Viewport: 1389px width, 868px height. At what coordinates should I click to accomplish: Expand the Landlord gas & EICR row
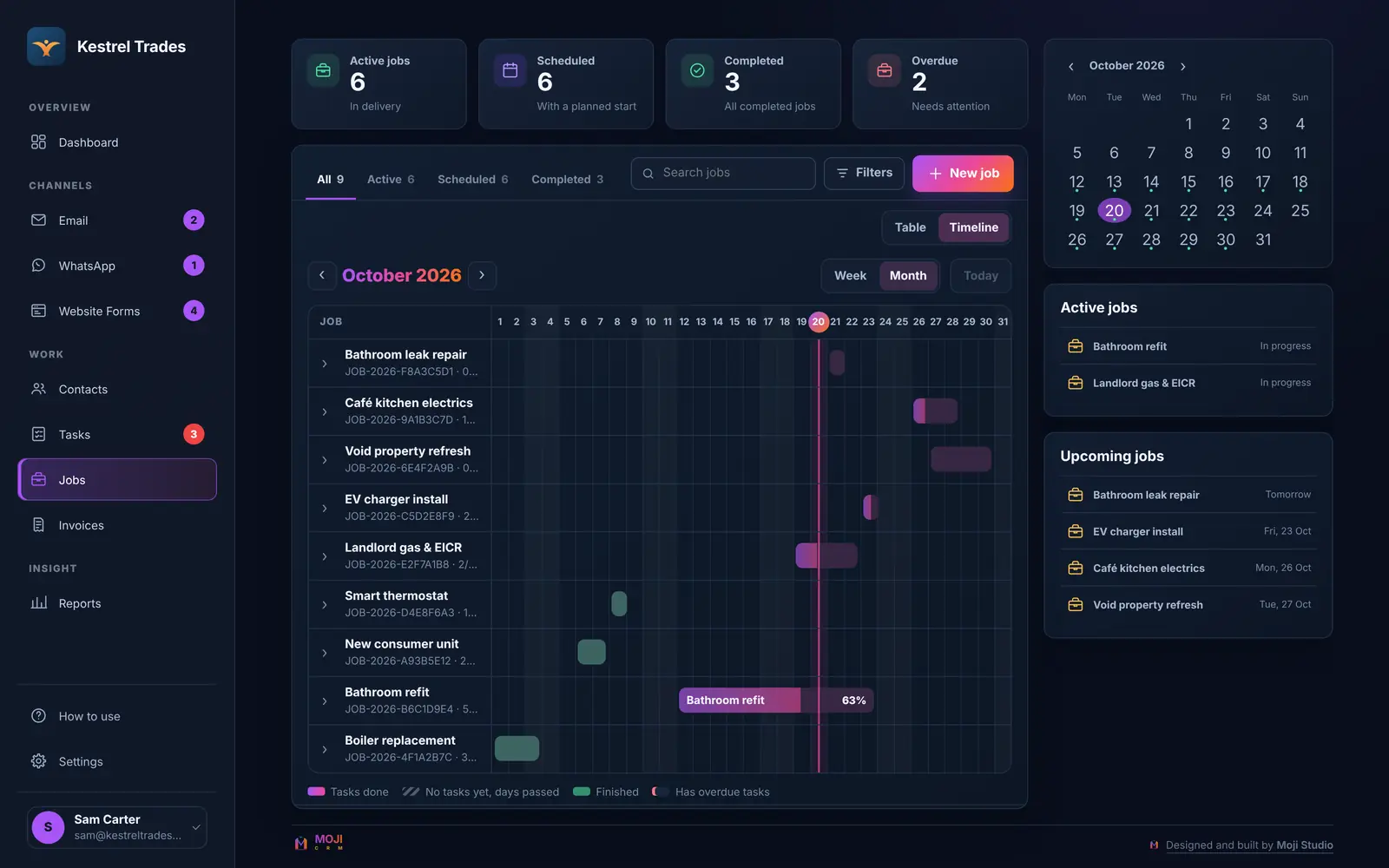click(325, 556)
